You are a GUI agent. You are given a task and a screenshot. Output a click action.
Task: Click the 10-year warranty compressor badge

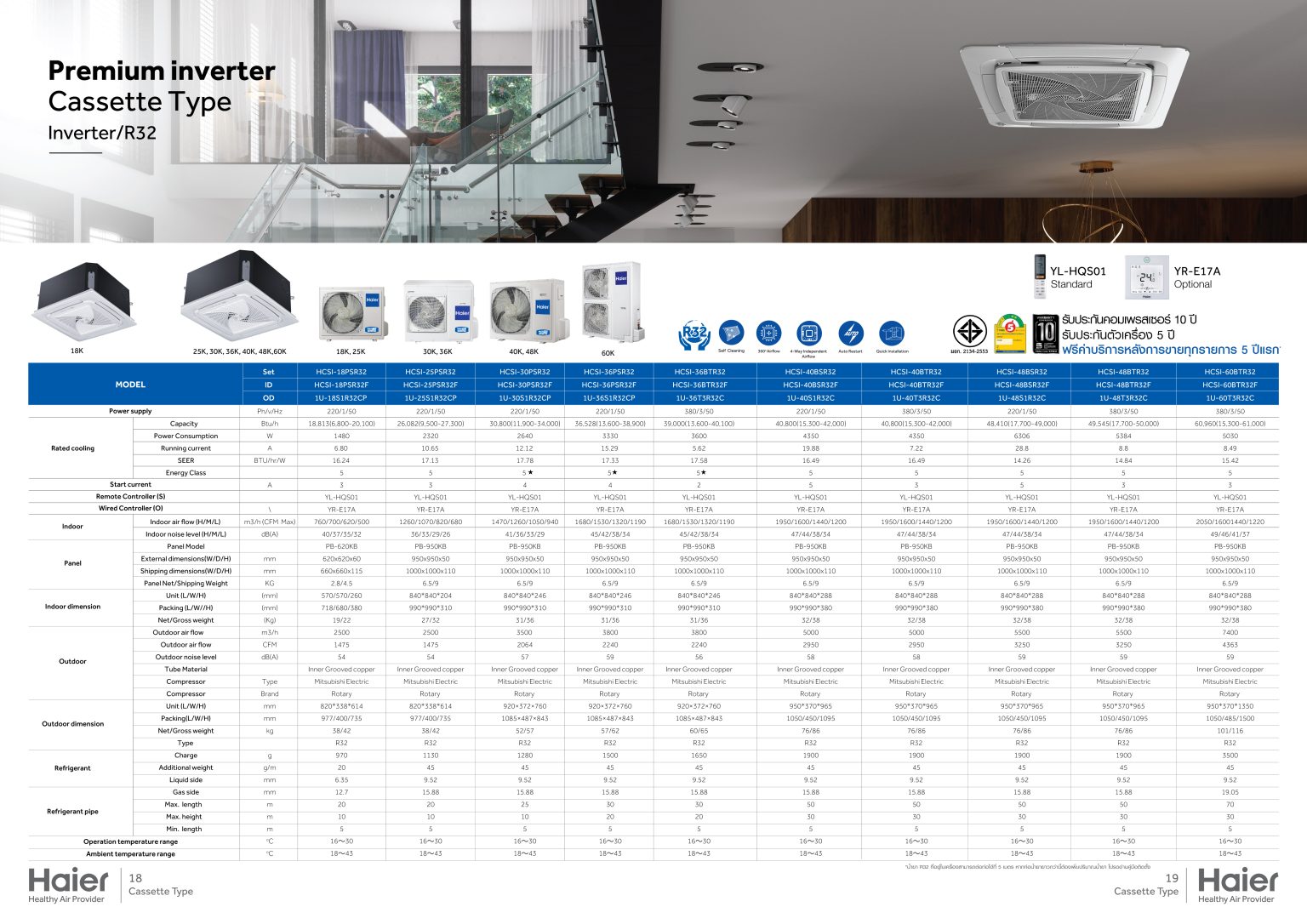1045,334
